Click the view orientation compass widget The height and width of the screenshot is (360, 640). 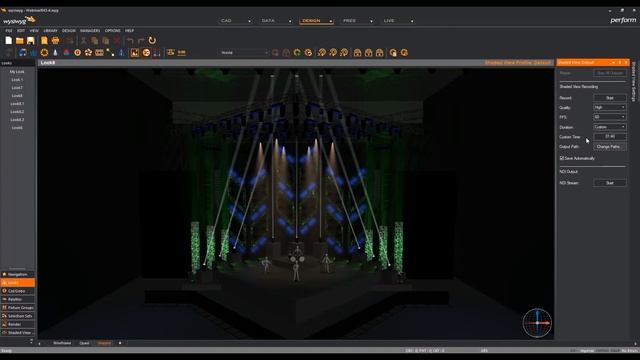[537, 323]
